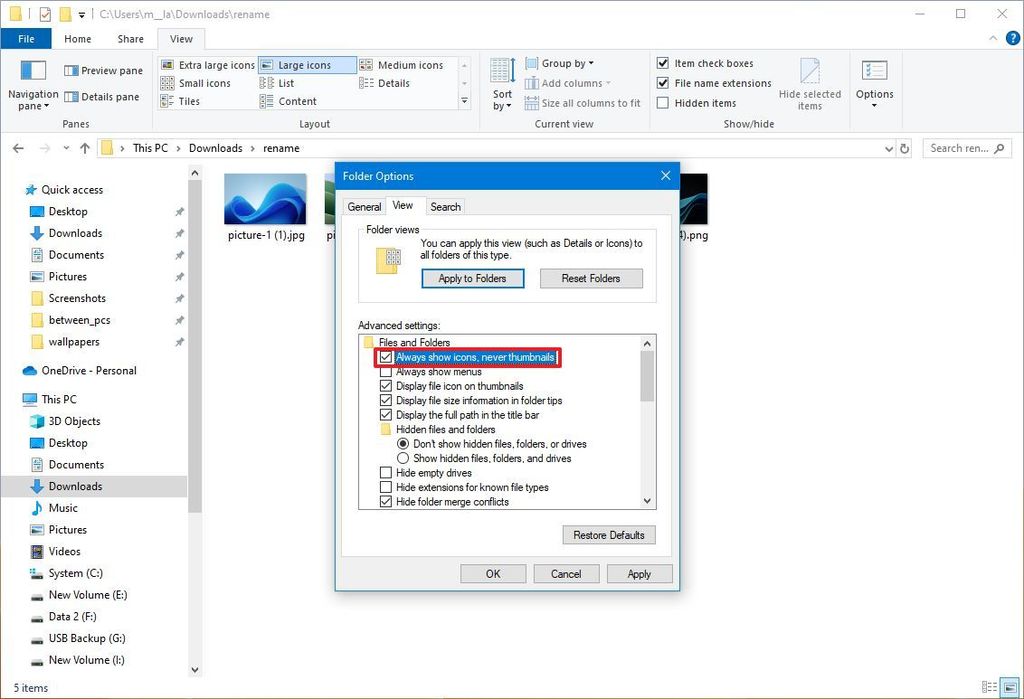Select the Tiles layout

tap(189, 101)
